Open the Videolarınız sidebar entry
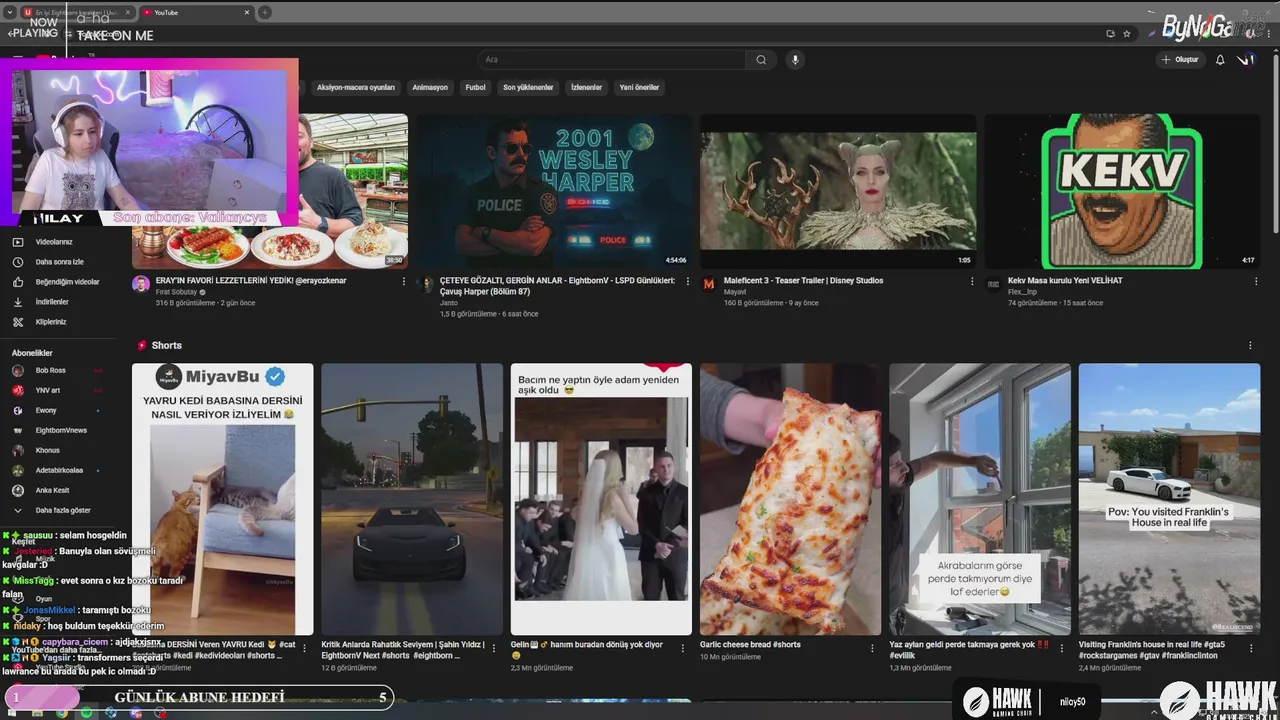 pos(54,242)
